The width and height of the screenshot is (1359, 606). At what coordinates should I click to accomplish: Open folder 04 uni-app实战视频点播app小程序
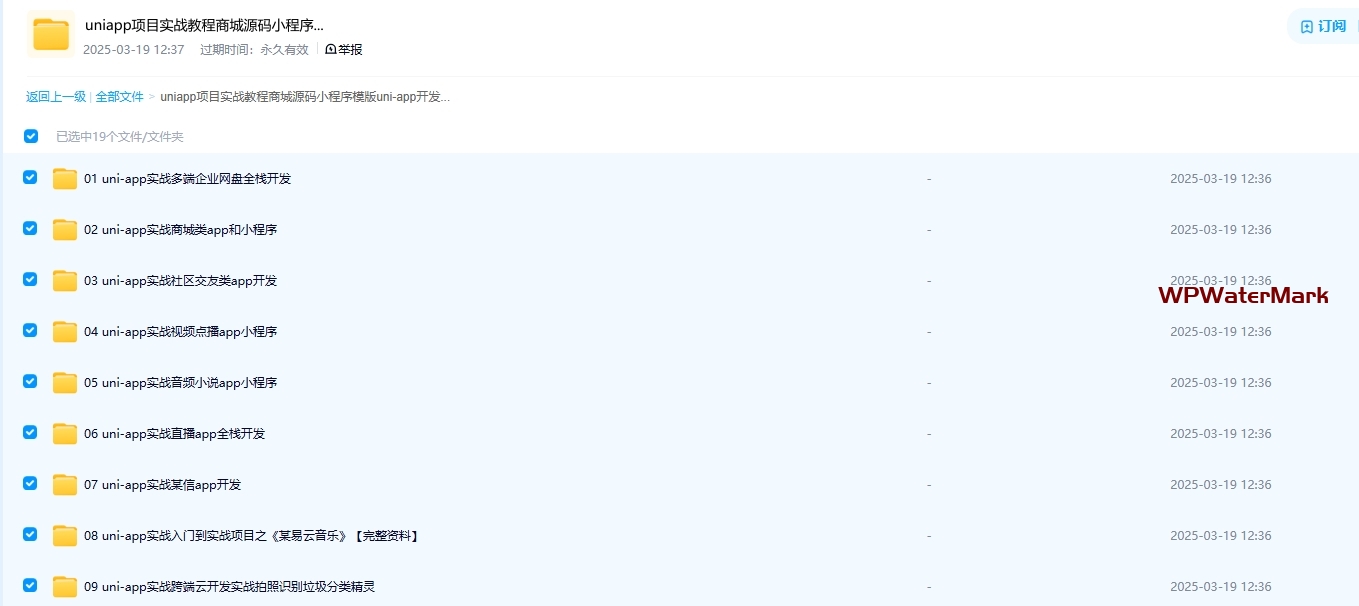[180, 332]
